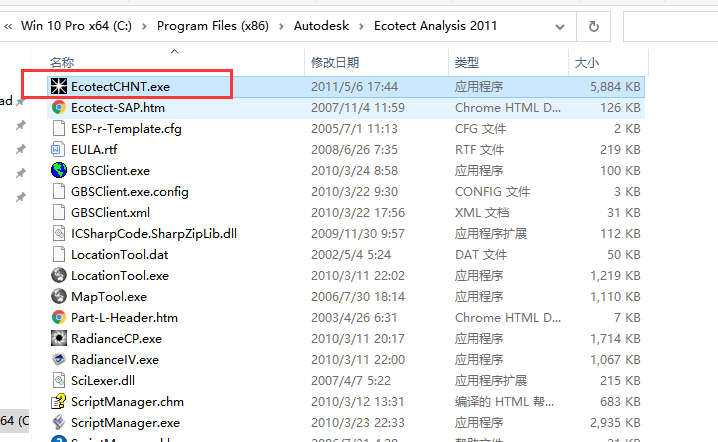
Task: Click the XML 文档 type cell
Action: (482, 213)
